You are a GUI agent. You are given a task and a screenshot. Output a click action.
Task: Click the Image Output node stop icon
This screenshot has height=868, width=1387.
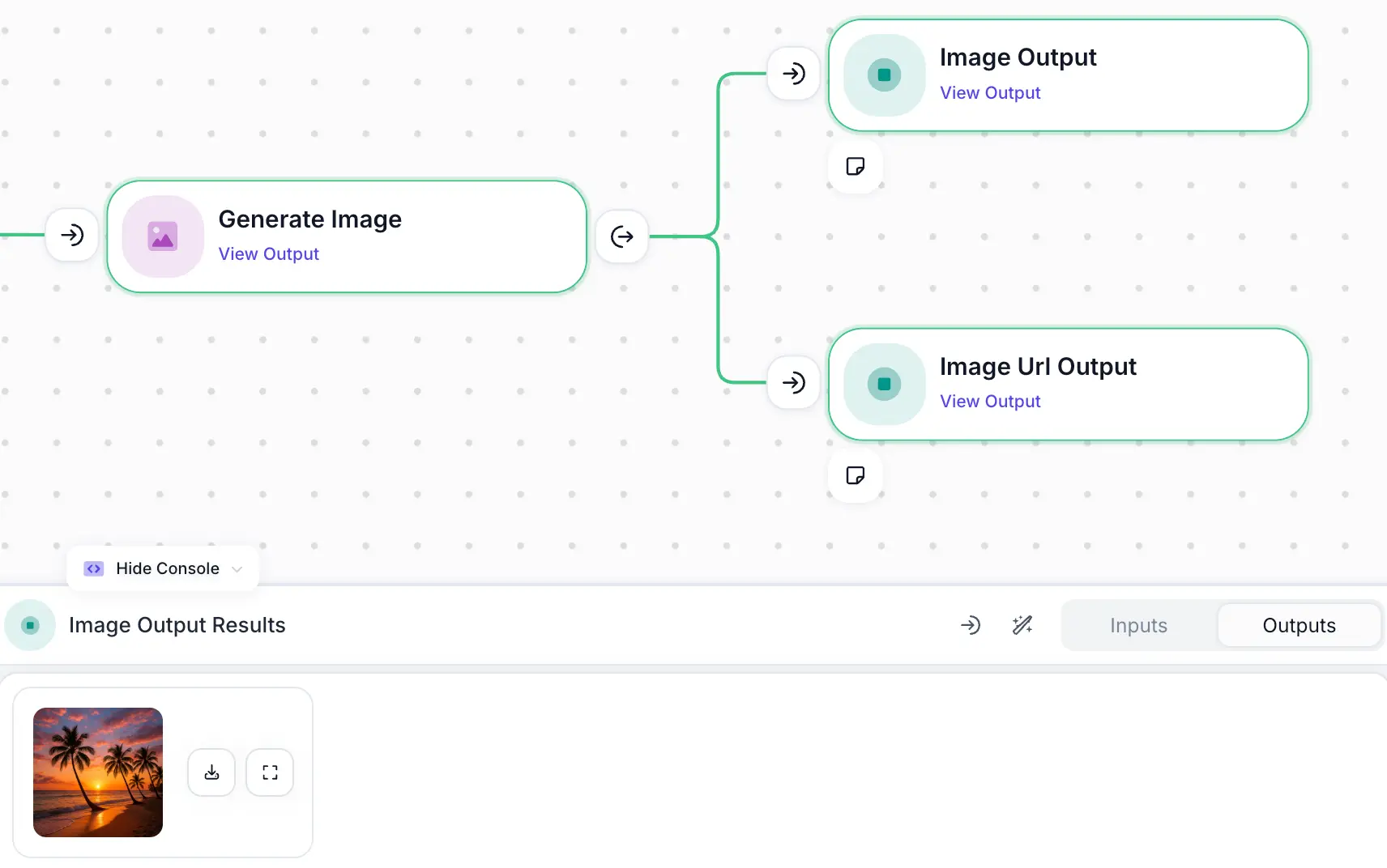(885, 74)
